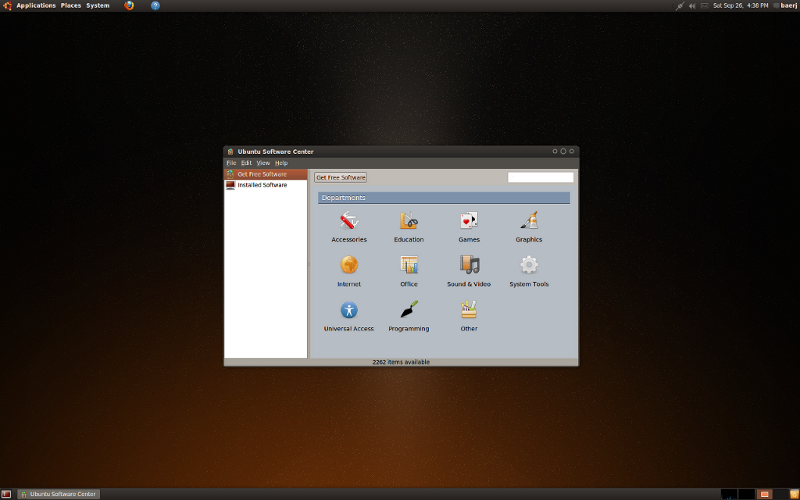Click the volume icon in top panel

tap(692, 6)
